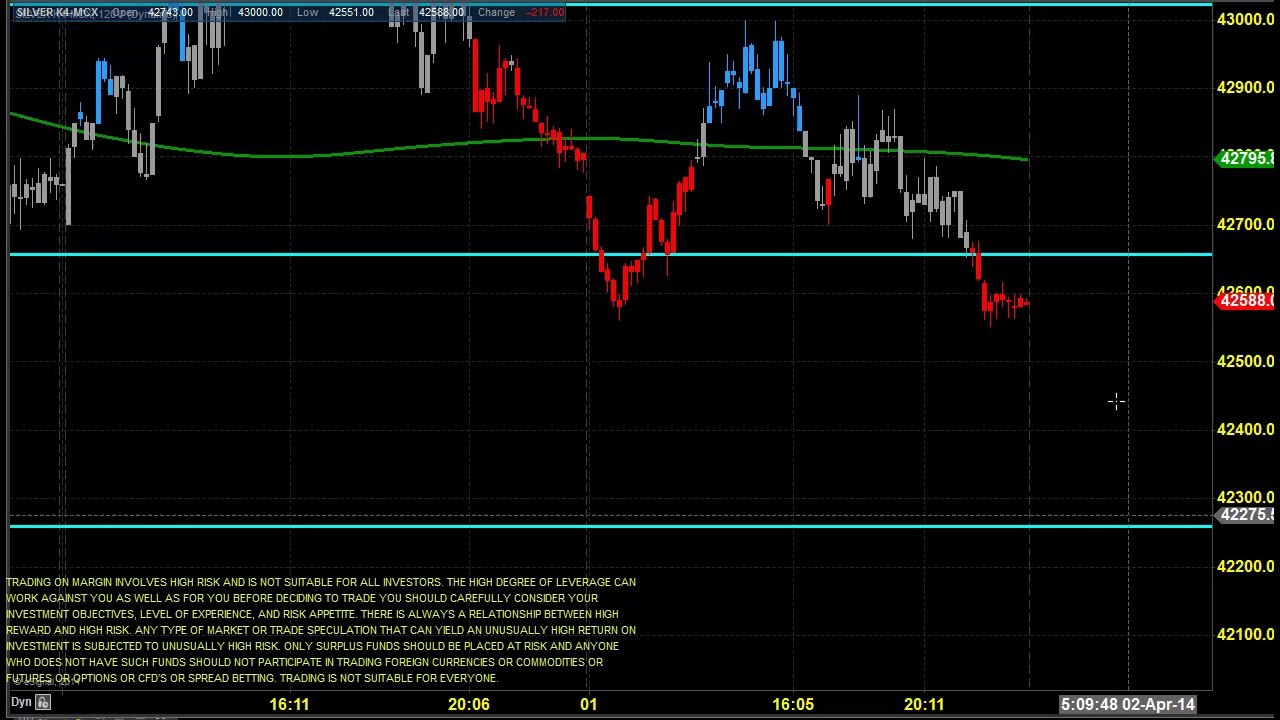Viewport: 1280px width, 720px height.
Task: Select the SILVER K4-MCX symbol label
Action: click(57, 12)
